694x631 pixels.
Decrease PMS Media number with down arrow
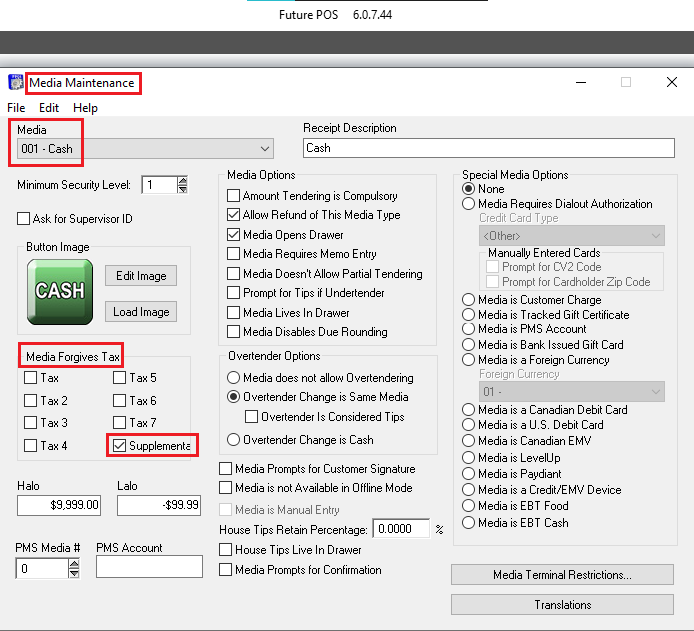point(74,573)
